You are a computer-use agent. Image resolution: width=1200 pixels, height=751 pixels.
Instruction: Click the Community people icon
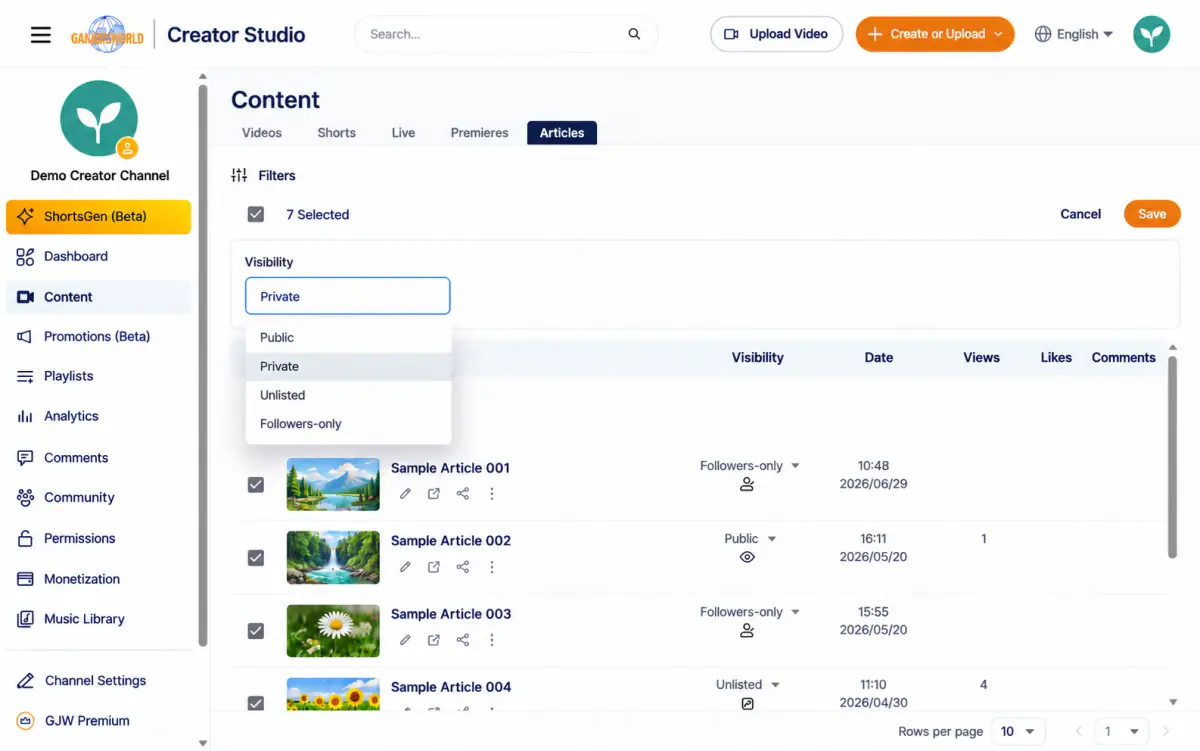[x=25, y=498]
